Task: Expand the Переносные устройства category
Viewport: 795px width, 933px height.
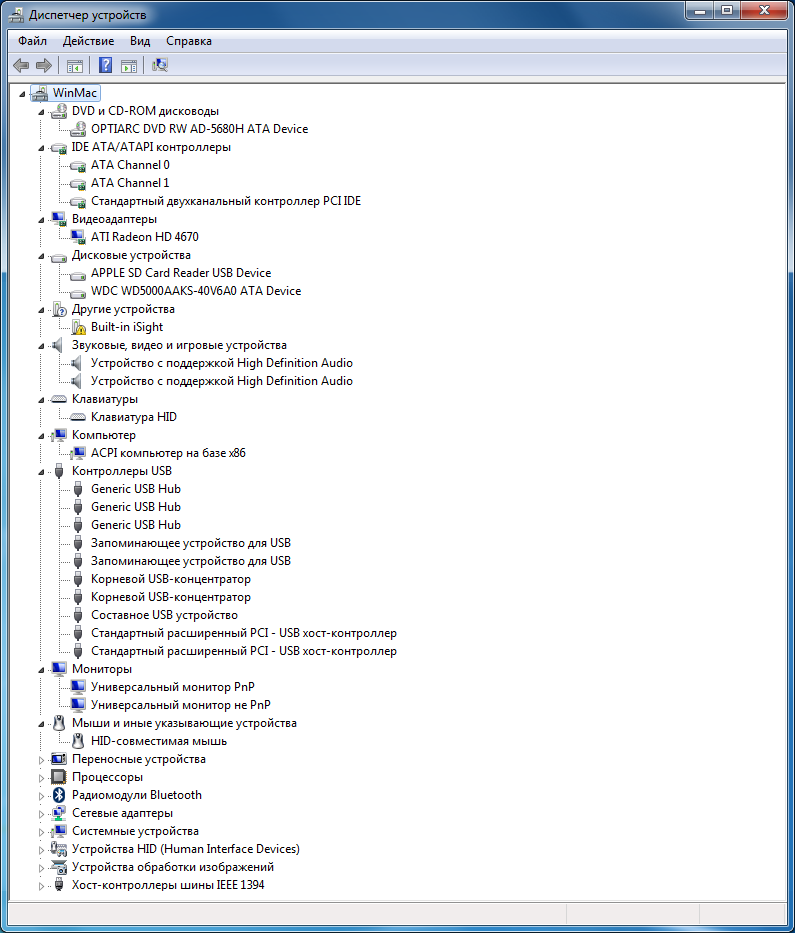Action: click(x=41, y=760)
